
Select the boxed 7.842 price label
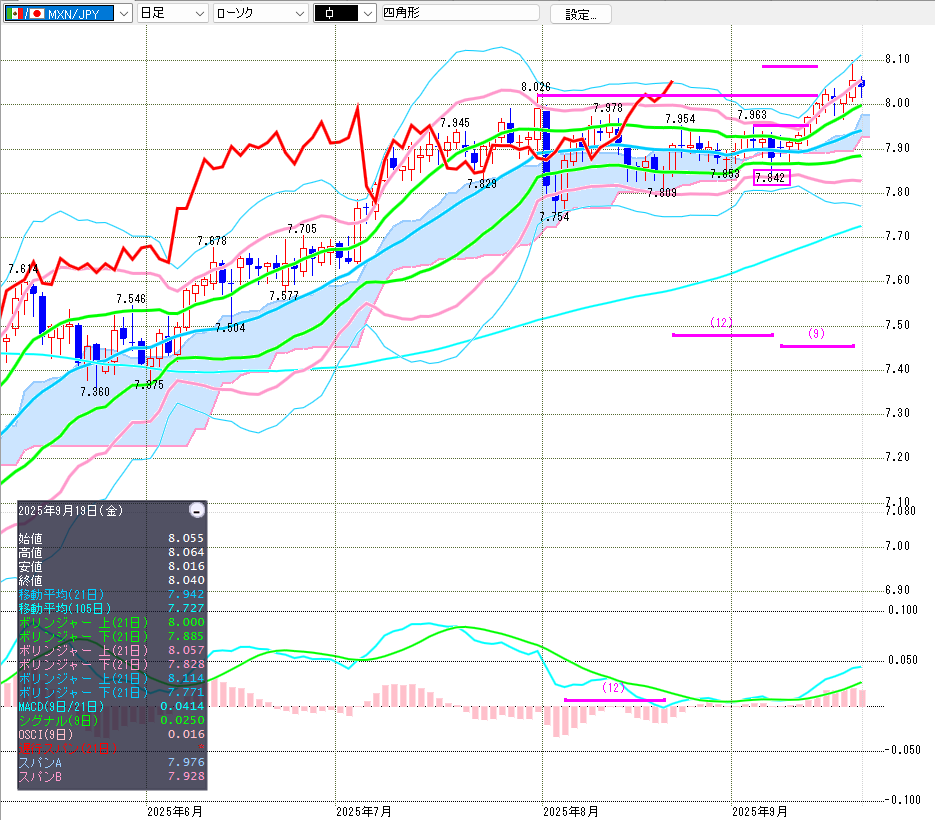(x=771, y=178)
